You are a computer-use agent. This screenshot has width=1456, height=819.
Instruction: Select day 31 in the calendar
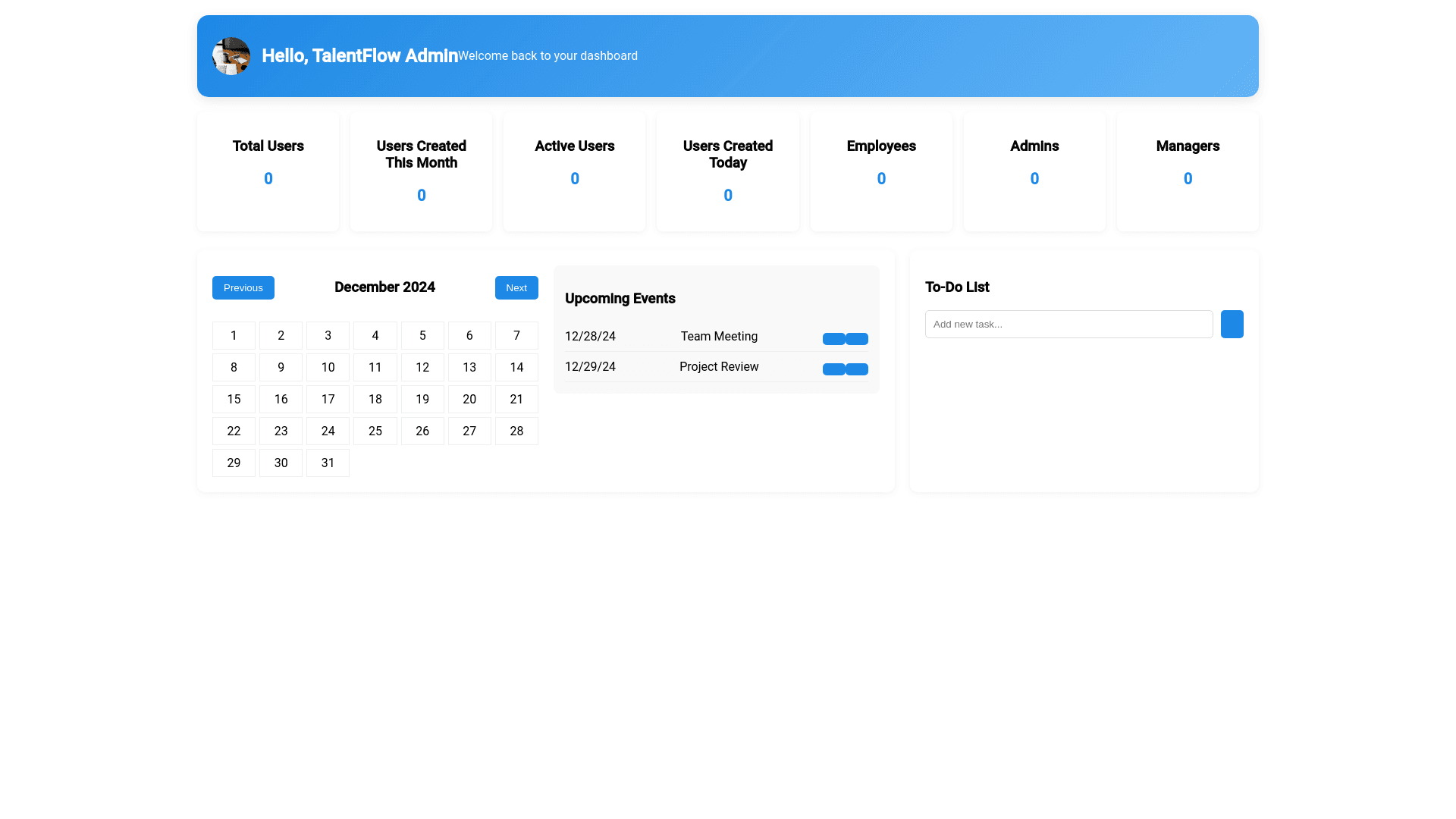(x=328, y=463)
